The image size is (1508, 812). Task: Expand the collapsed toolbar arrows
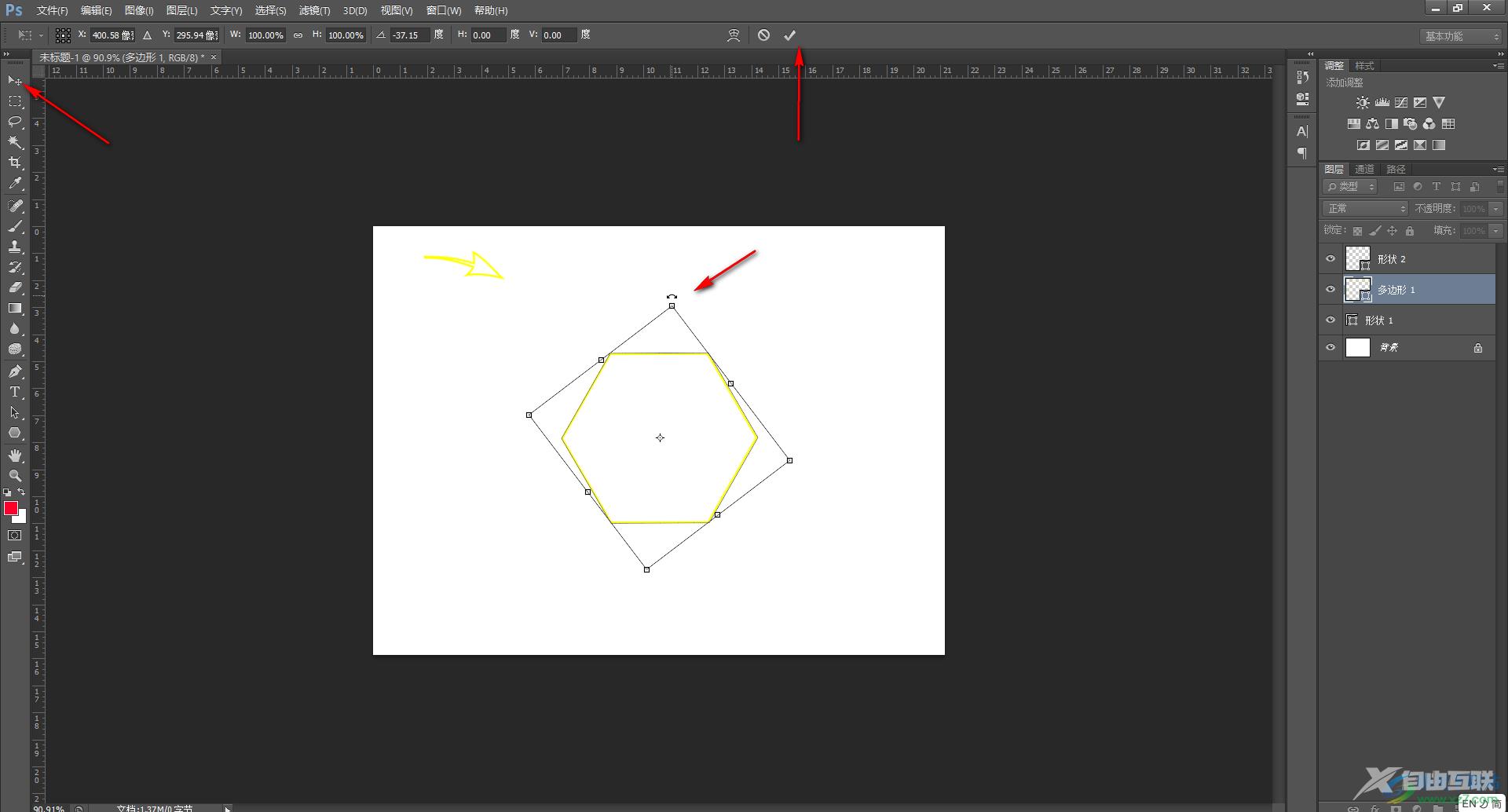tap(7, 54)
